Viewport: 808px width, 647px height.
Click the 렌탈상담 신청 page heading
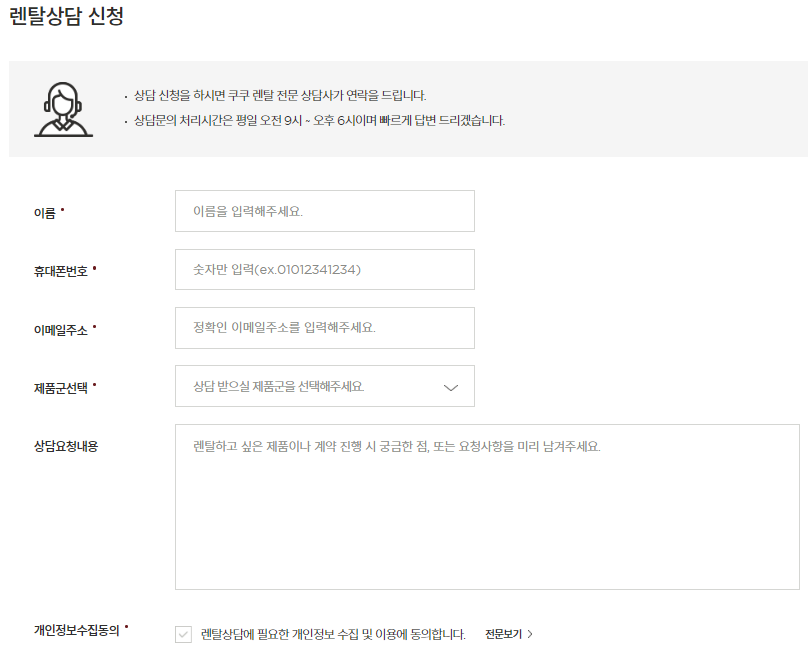point(66,16)
